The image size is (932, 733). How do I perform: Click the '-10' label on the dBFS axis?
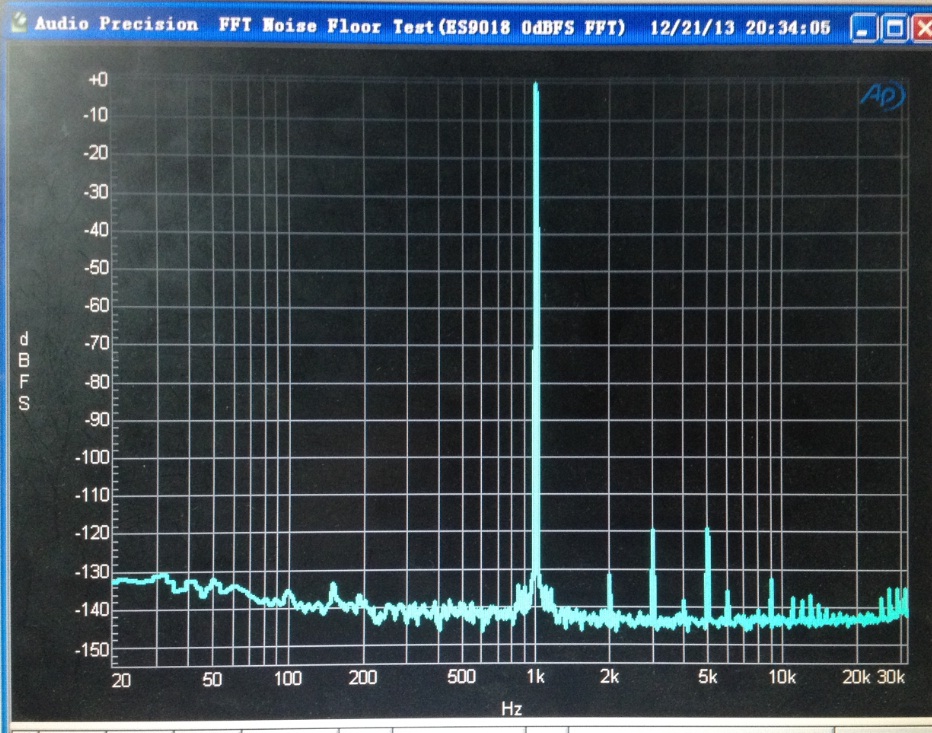point(96,114)
